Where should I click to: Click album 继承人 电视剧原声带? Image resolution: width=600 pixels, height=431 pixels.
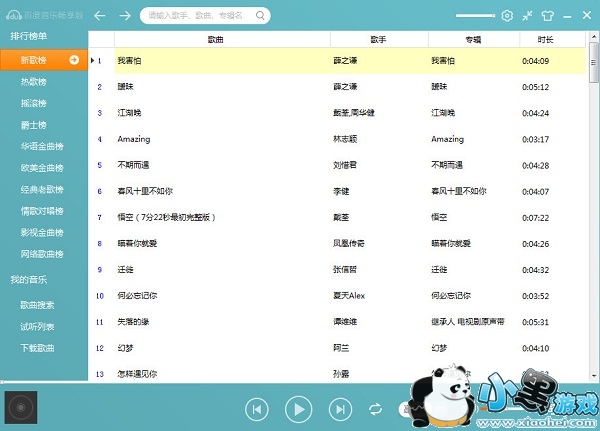click(468, 322)
